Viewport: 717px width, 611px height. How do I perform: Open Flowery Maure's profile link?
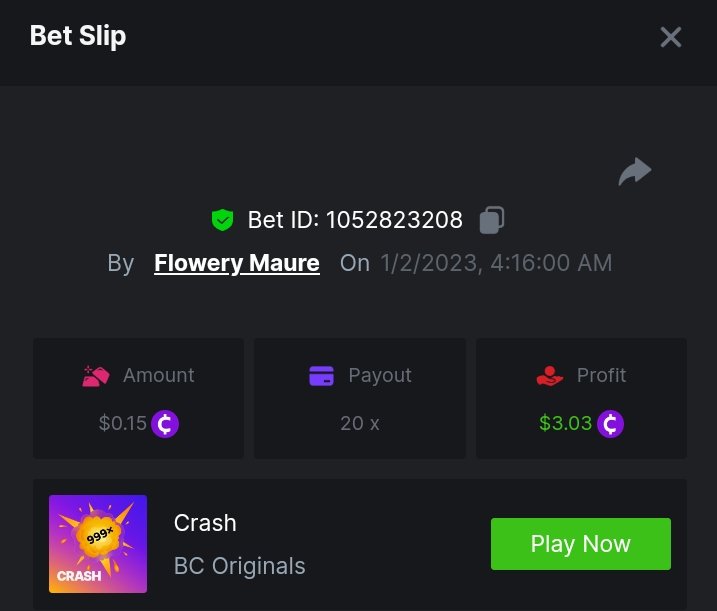[237, 264]
